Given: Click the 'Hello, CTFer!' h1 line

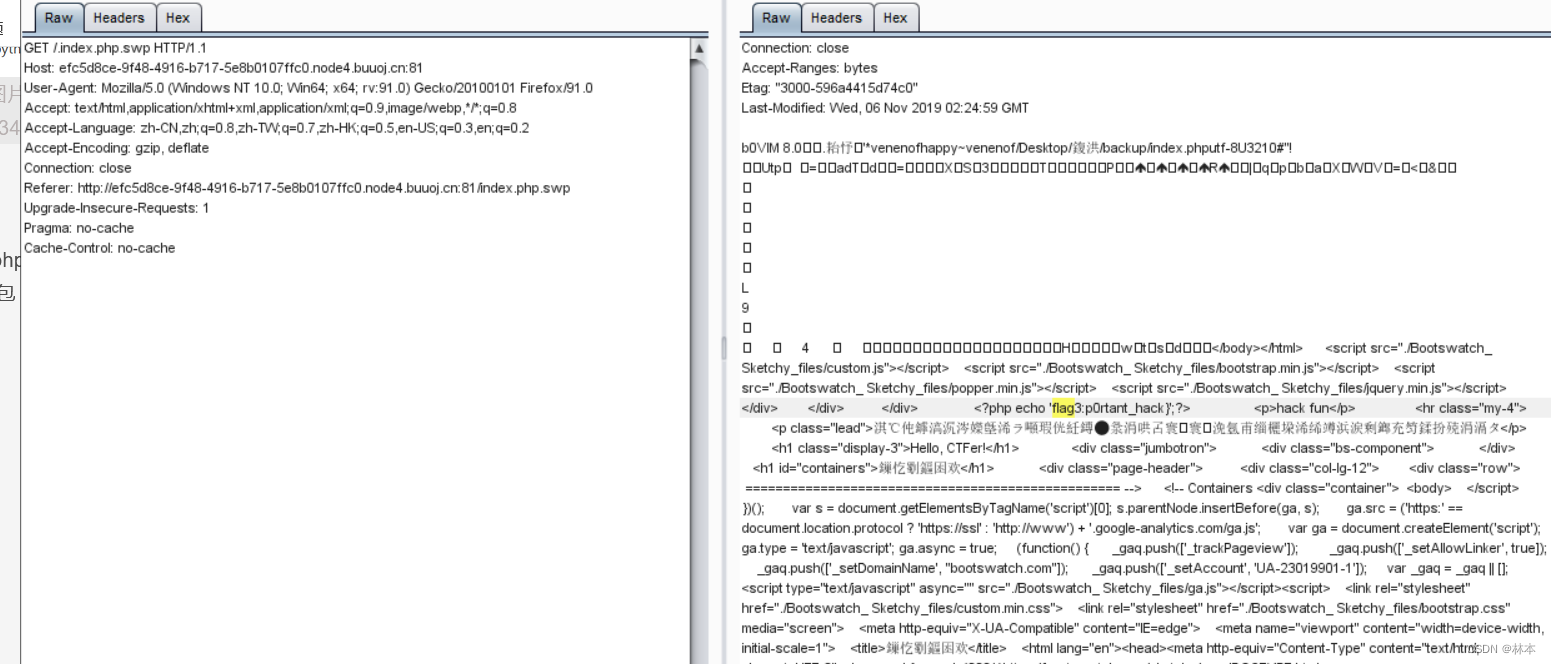Looking at the screenshot, I should (x=895, y=448).
